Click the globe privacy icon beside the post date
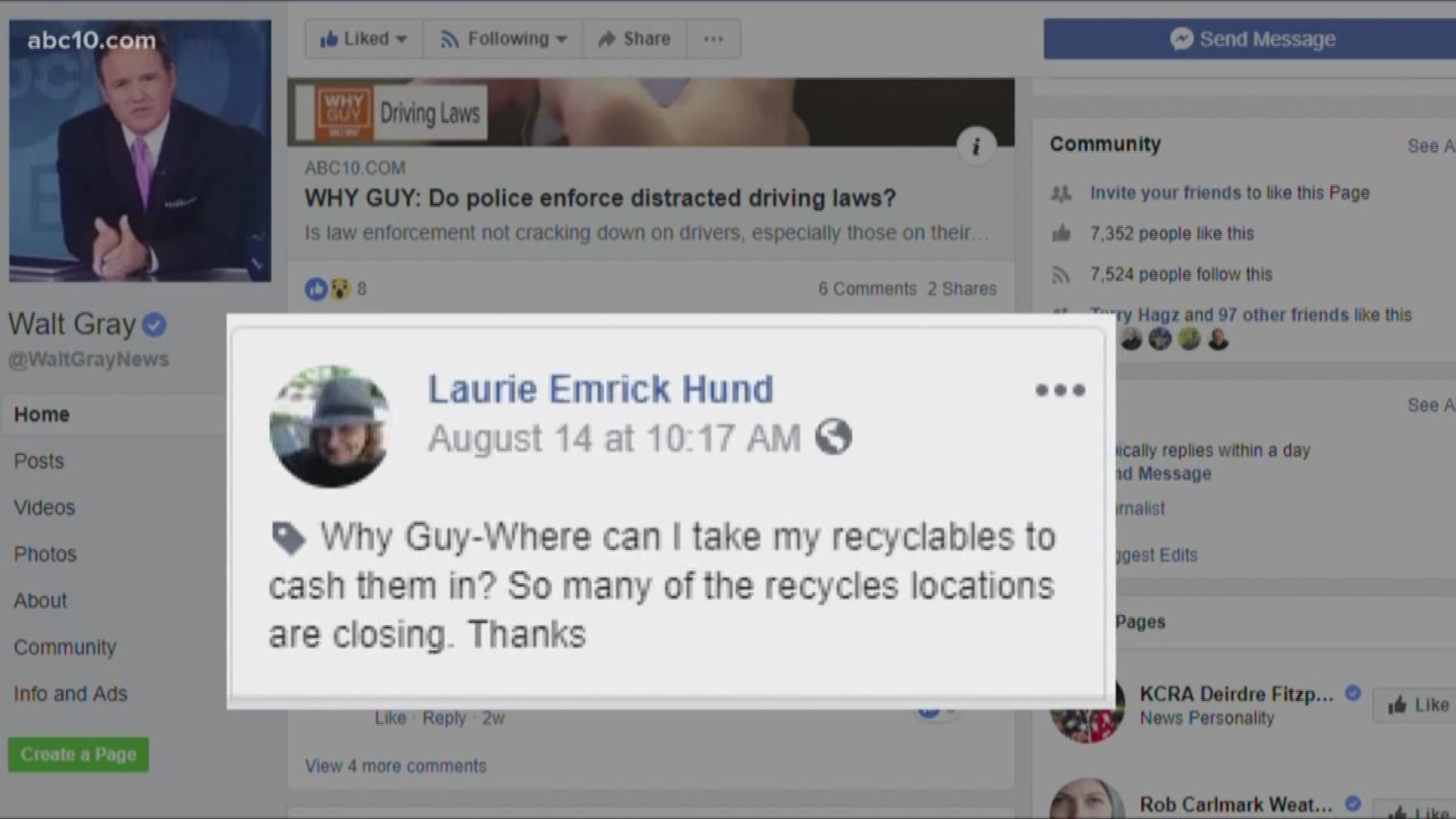The width and height of the screenshot is (1456, 819). pos(833,437)
